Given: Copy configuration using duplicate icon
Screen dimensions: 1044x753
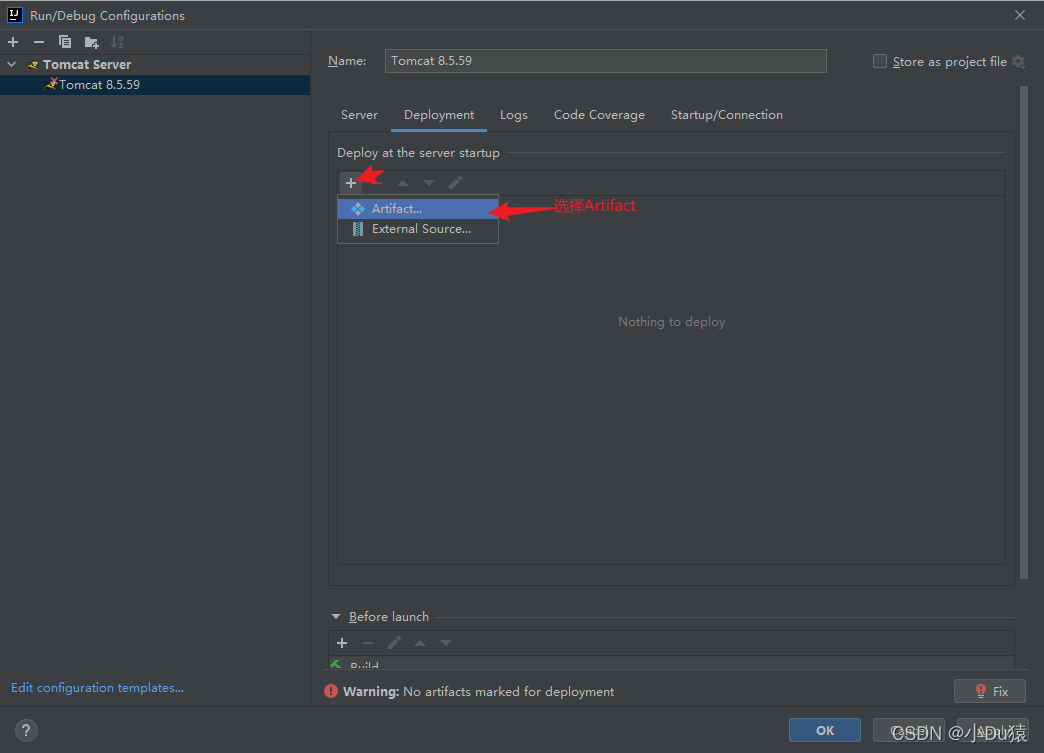Looking at the screenshot, I should coord(65,42).
